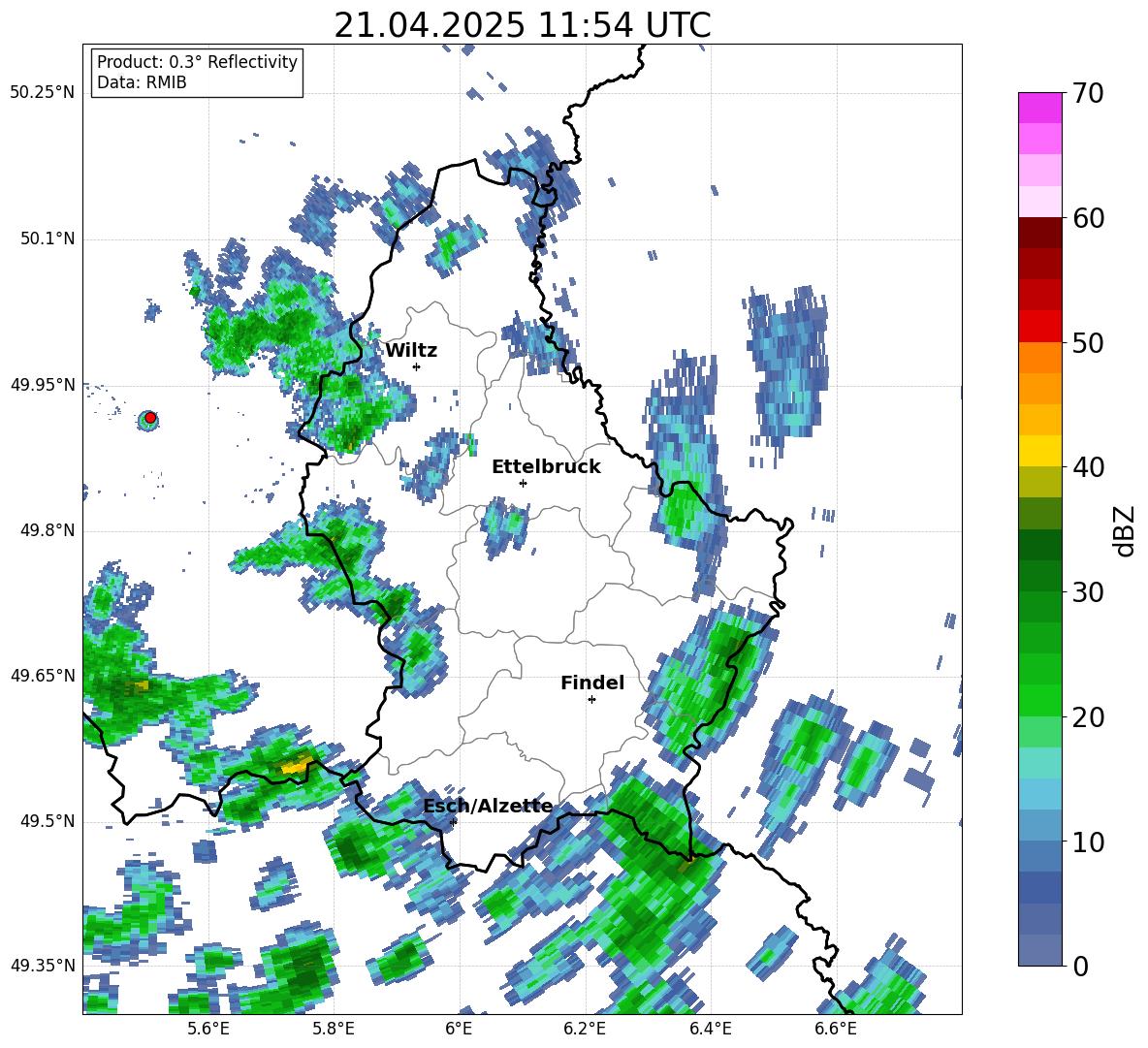Click the Findel city label
Screen dimensions: 1148x1048
pos(592,683)
